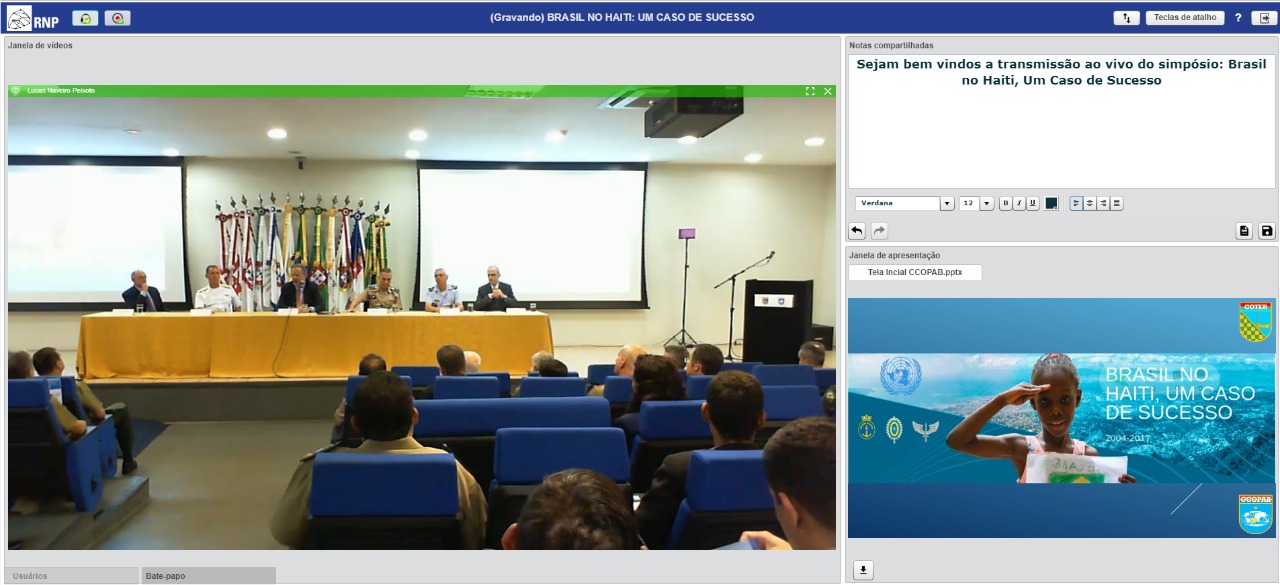Viewport: 1280px width, 585px height.
Task: Open the notes document page icon
Action: point(1244,231)
